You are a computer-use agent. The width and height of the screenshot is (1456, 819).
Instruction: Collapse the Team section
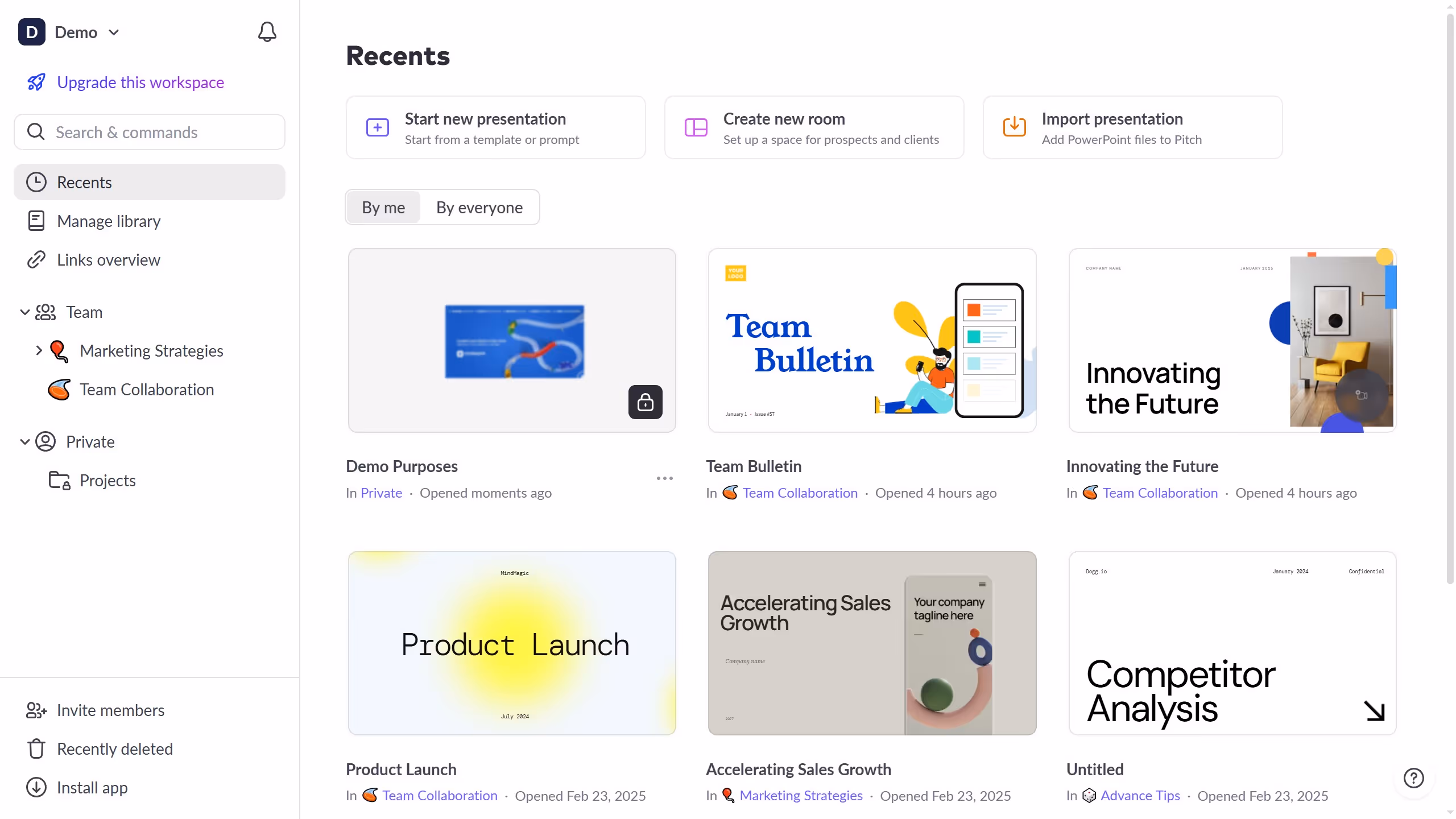point(24,312)
